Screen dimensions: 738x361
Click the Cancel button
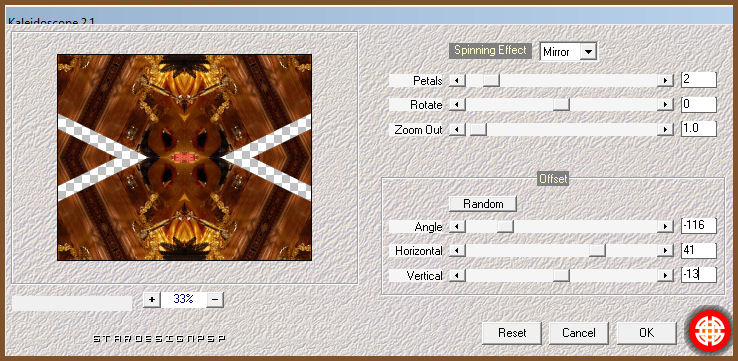[579, 333]
